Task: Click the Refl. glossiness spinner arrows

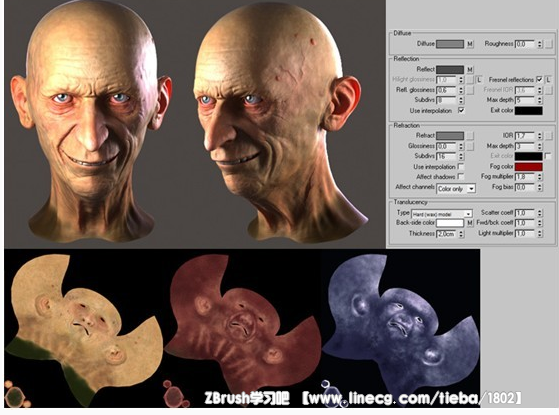Action: pyautogui.click(x=461, y=90)
